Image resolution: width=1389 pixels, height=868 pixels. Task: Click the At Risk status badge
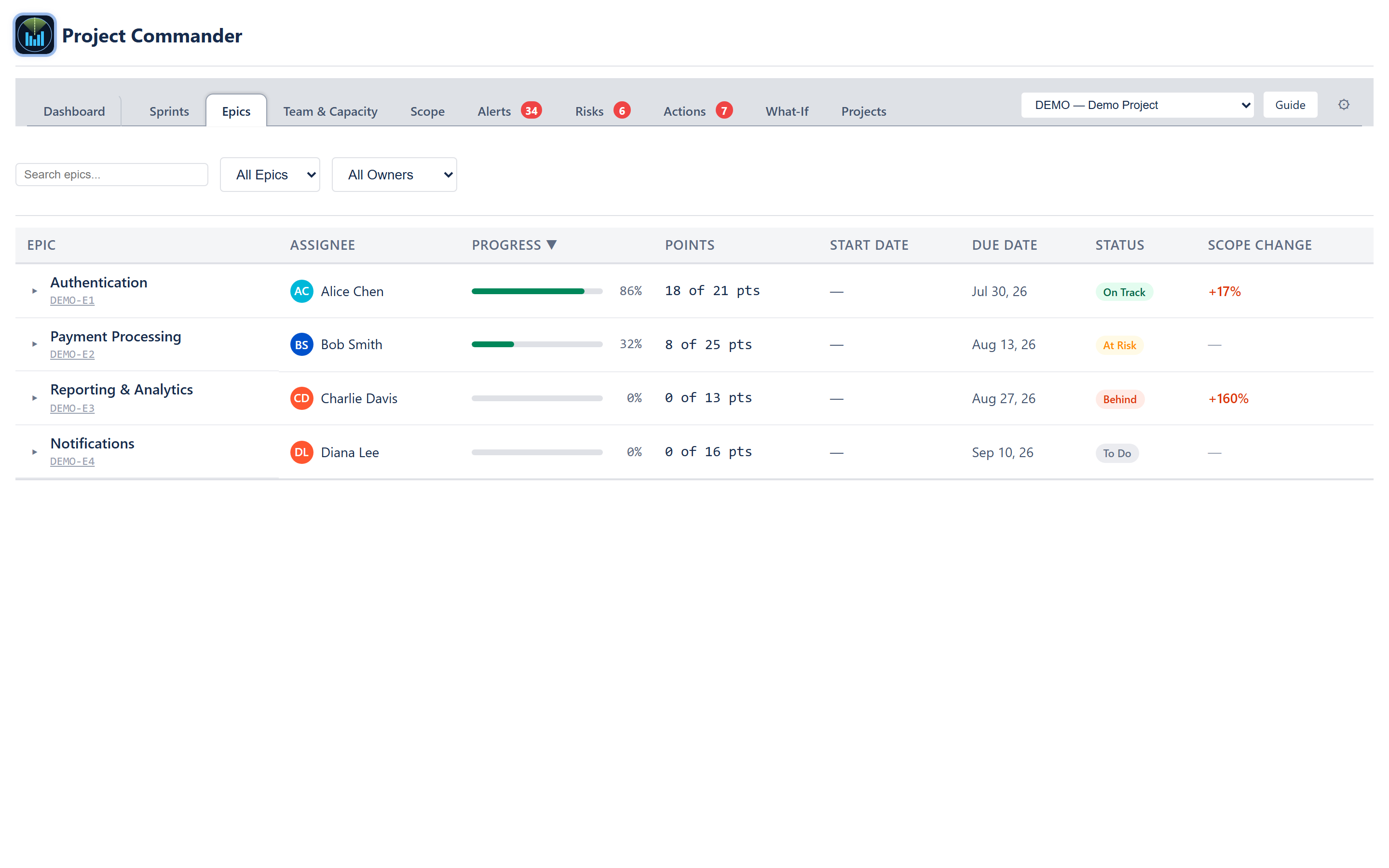[1119, 345]
